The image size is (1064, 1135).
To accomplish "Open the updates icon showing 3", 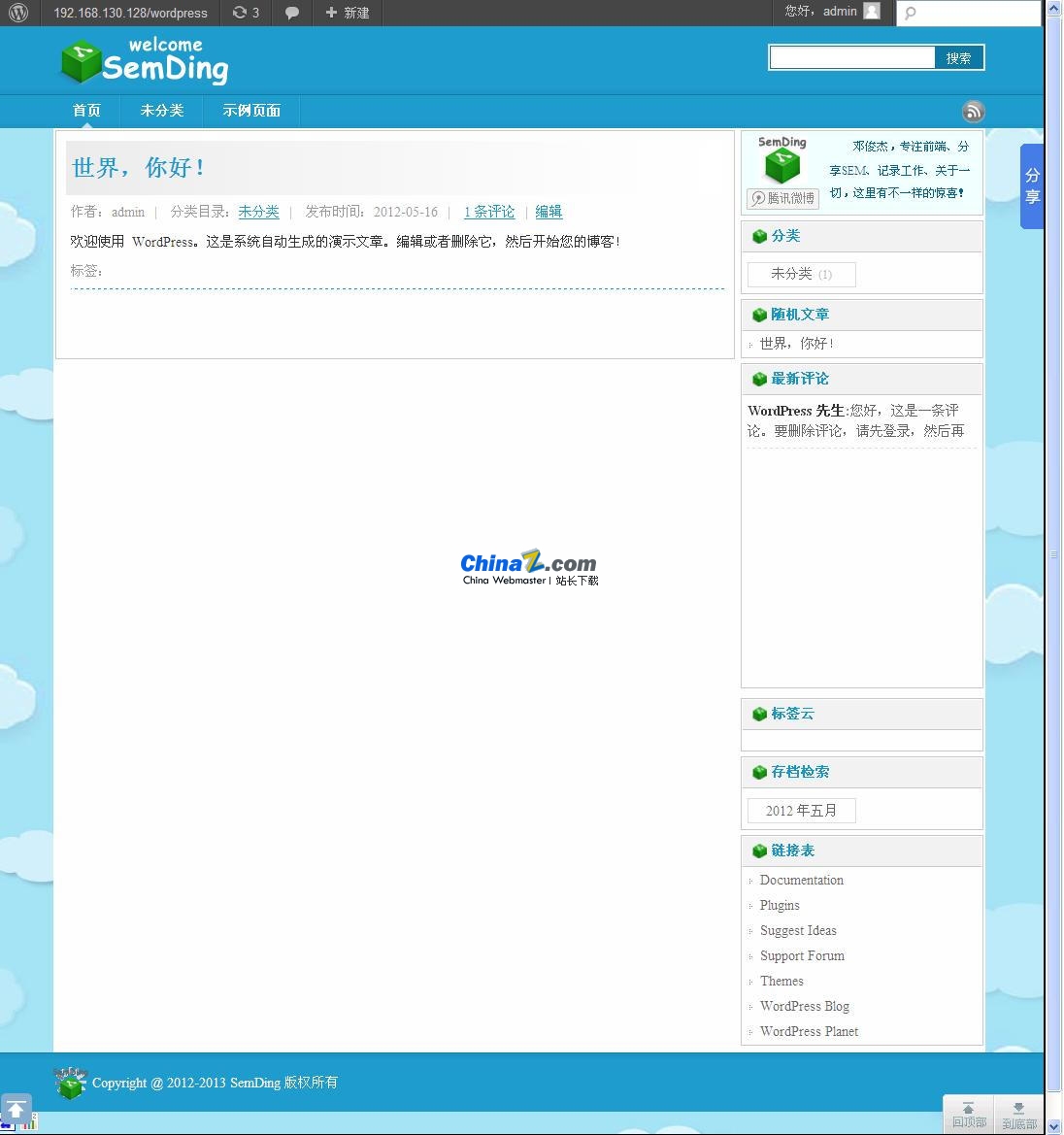I will point(246,13).
